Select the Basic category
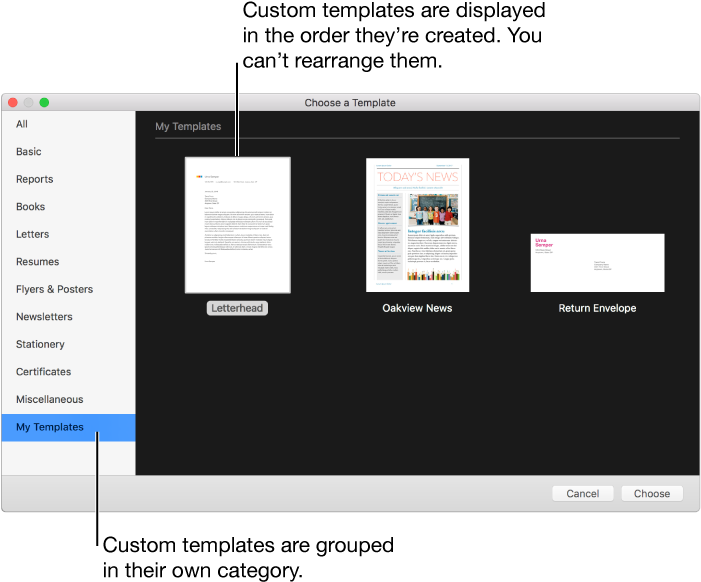 tap(29, 152)
